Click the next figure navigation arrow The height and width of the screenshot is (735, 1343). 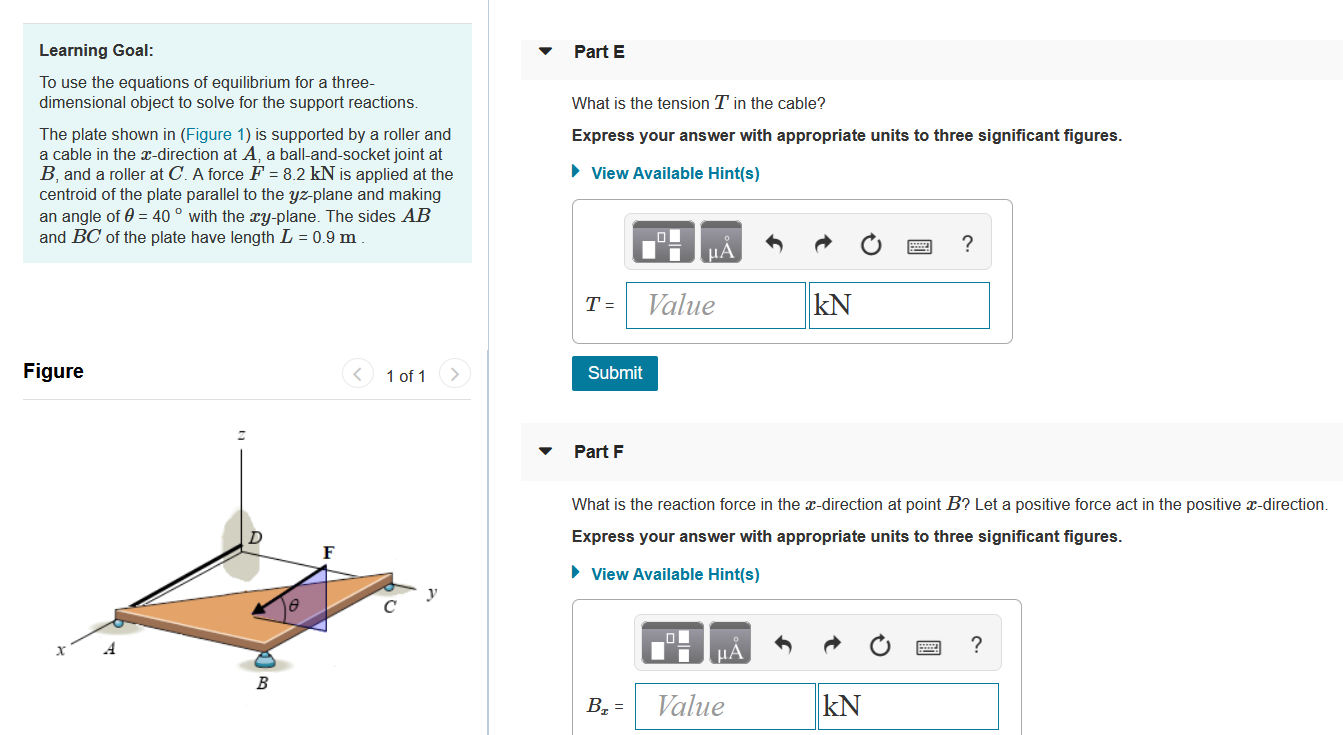pos(455,372)
